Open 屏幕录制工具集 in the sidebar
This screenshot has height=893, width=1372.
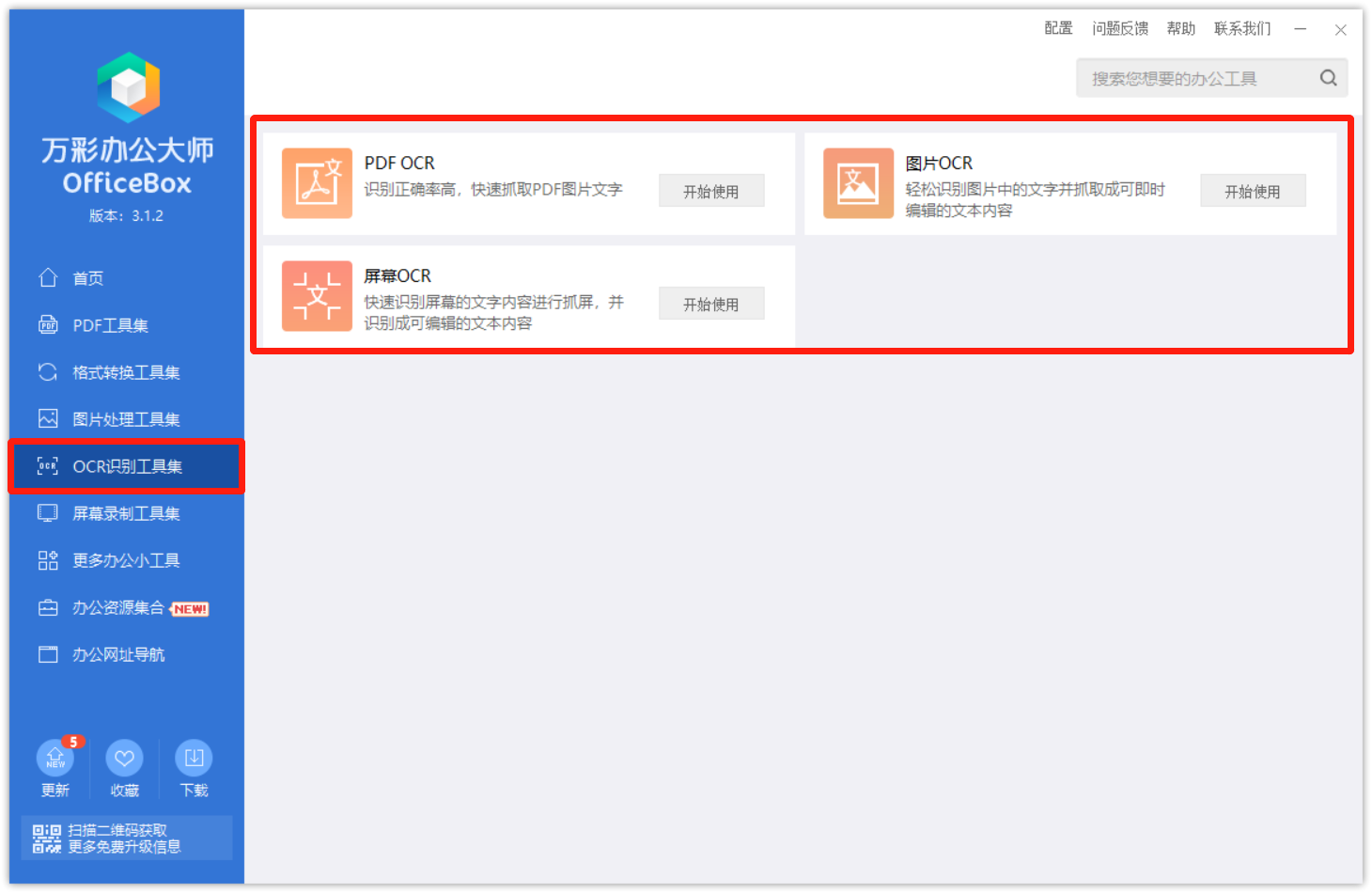127,512
